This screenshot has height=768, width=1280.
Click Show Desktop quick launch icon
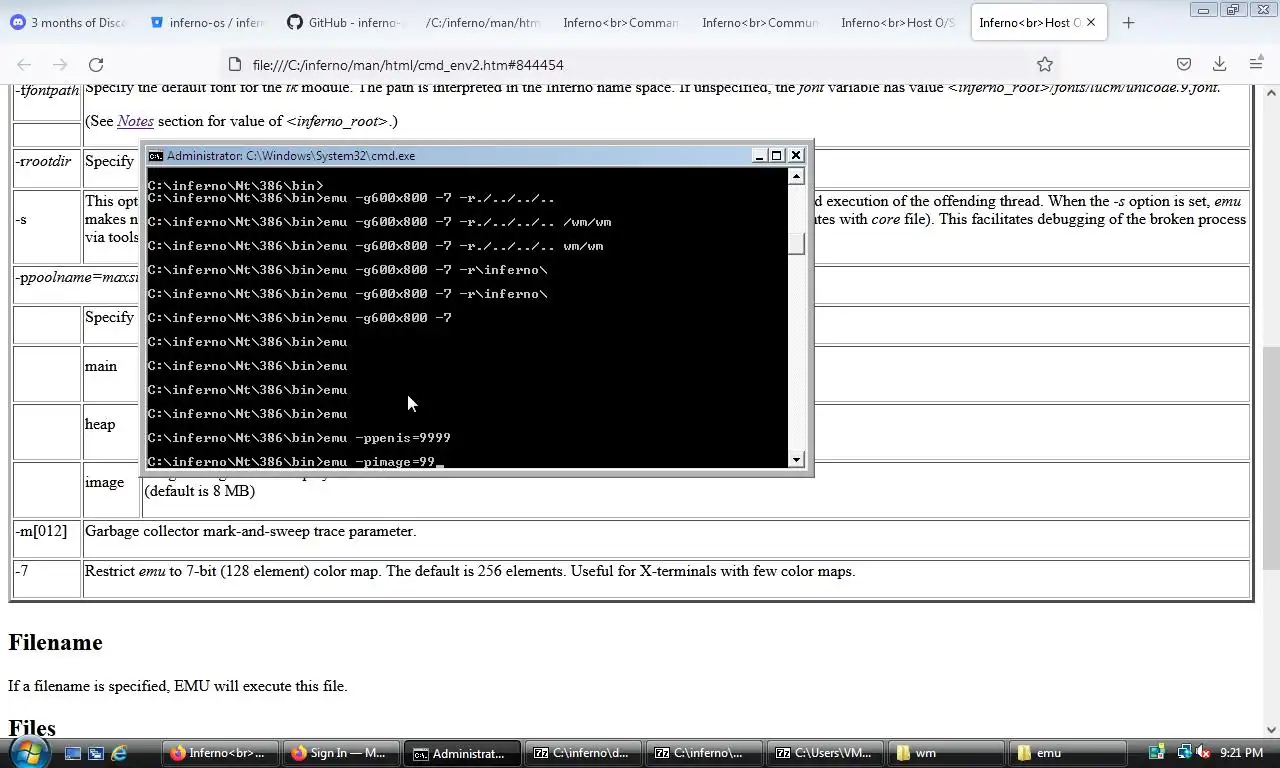point(73,753)
